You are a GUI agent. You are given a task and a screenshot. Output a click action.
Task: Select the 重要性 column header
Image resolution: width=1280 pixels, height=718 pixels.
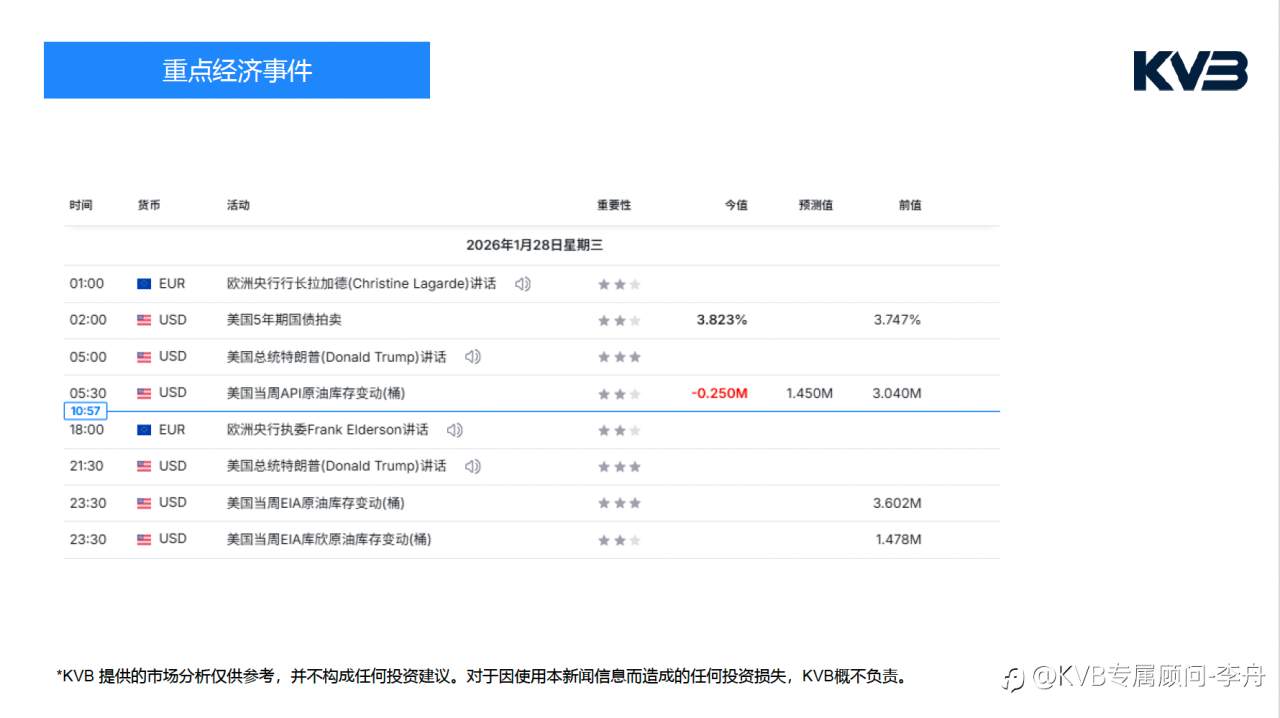pos(614,205)
